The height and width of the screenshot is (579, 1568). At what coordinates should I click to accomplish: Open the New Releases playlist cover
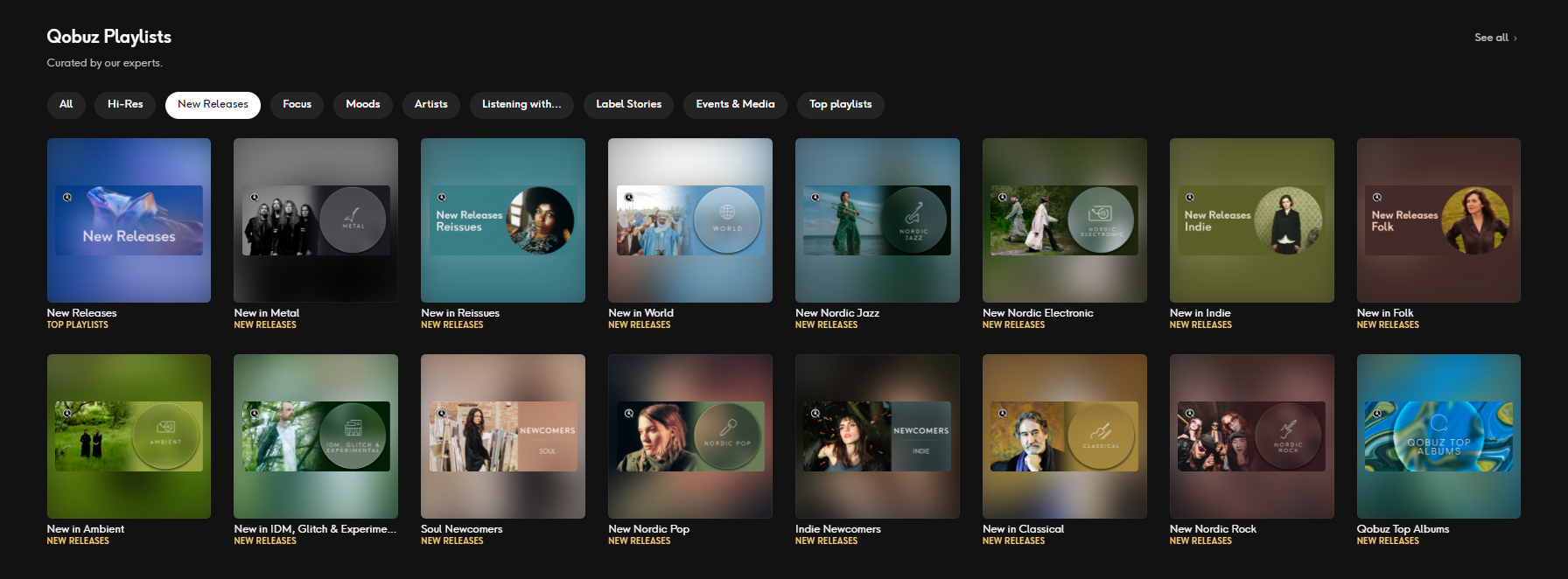click(129, 220)
